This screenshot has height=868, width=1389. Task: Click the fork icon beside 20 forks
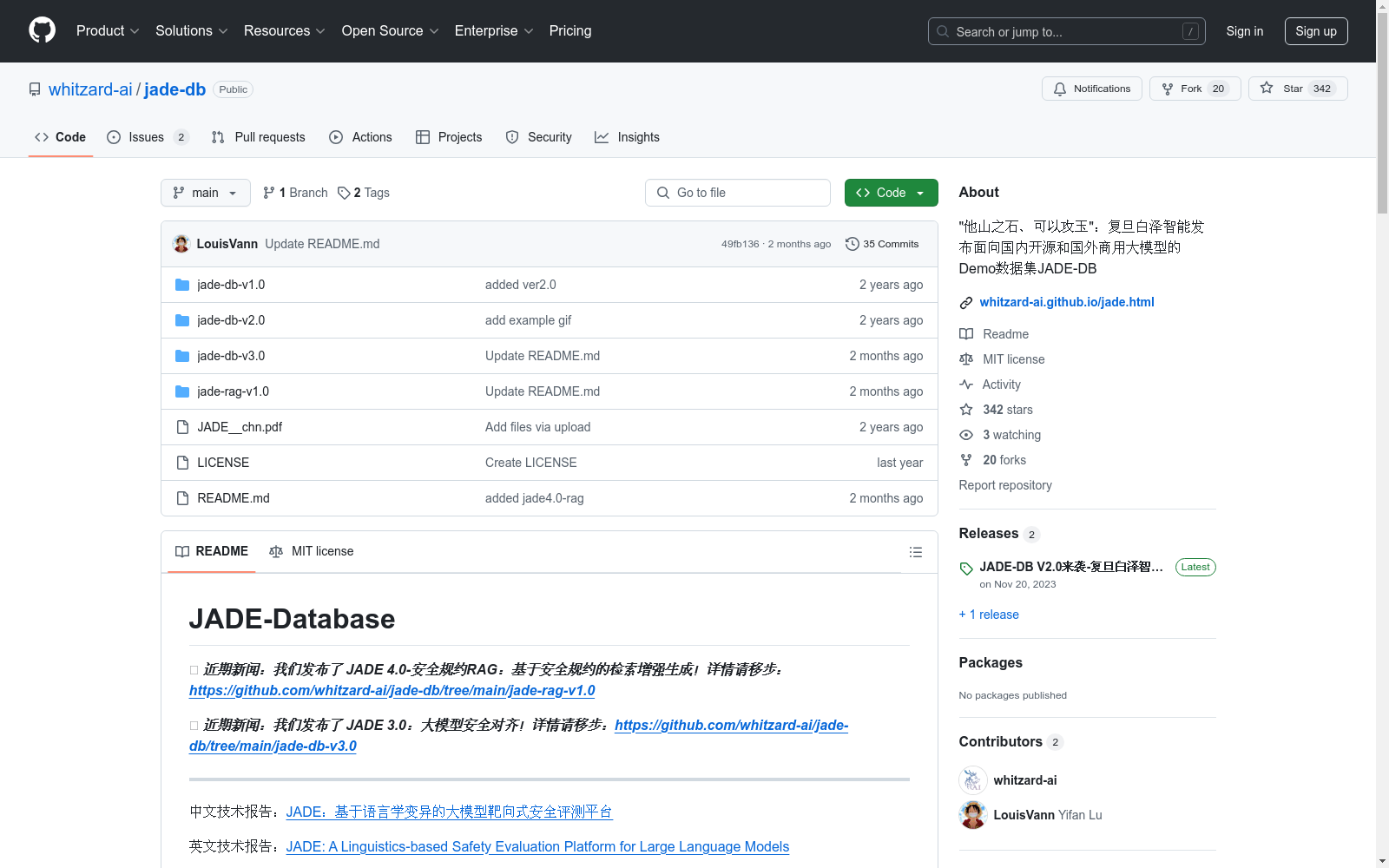coord(966,460)
